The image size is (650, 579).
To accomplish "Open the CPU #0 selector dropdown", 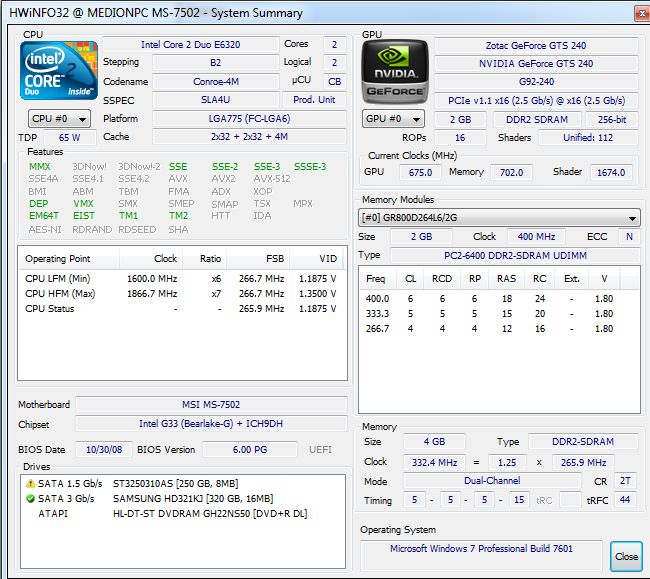I will (x=59, y=119).
